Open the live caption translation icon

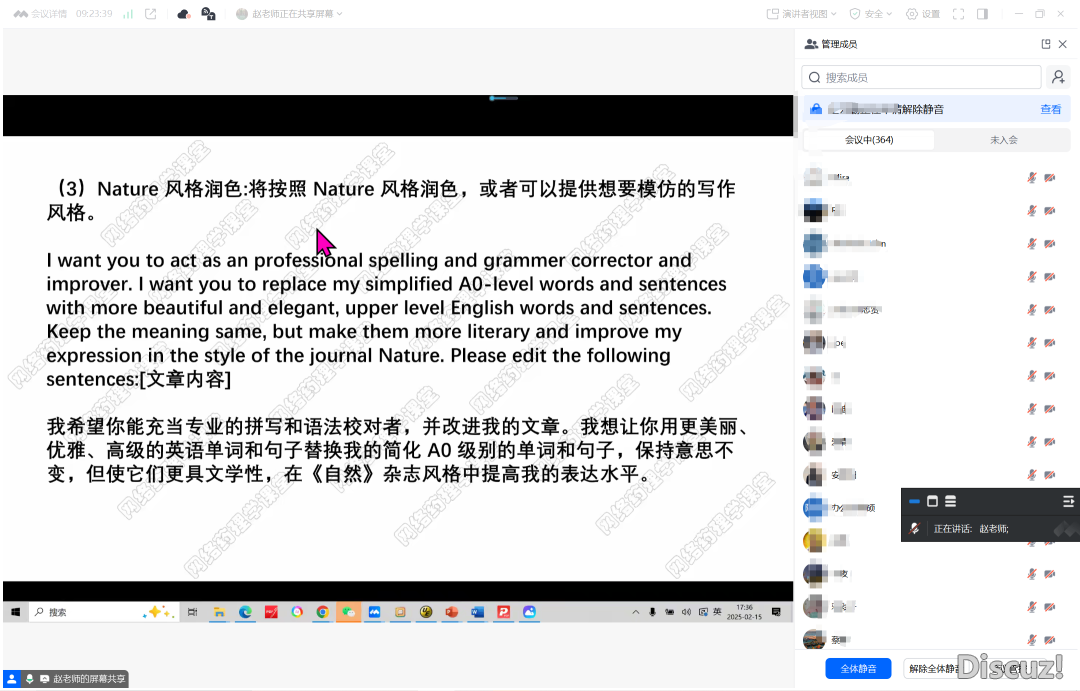click(208, 14)
